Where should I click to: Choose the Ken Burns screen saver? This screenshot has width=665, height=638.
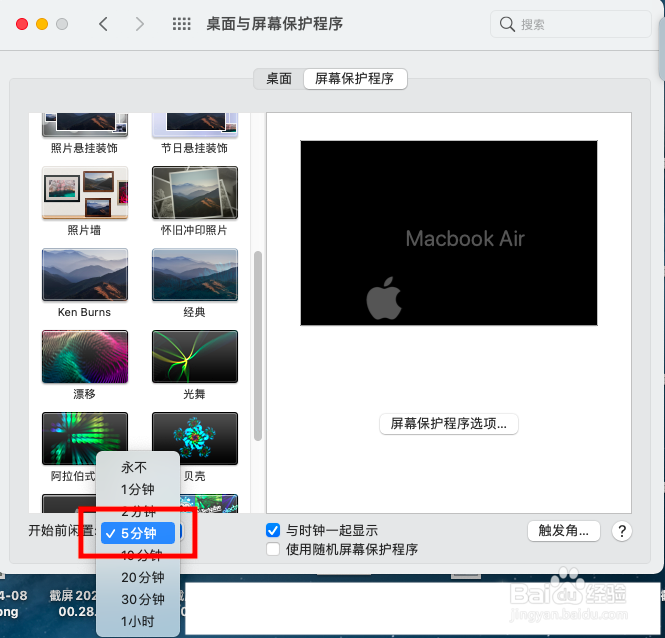[85, 274]
